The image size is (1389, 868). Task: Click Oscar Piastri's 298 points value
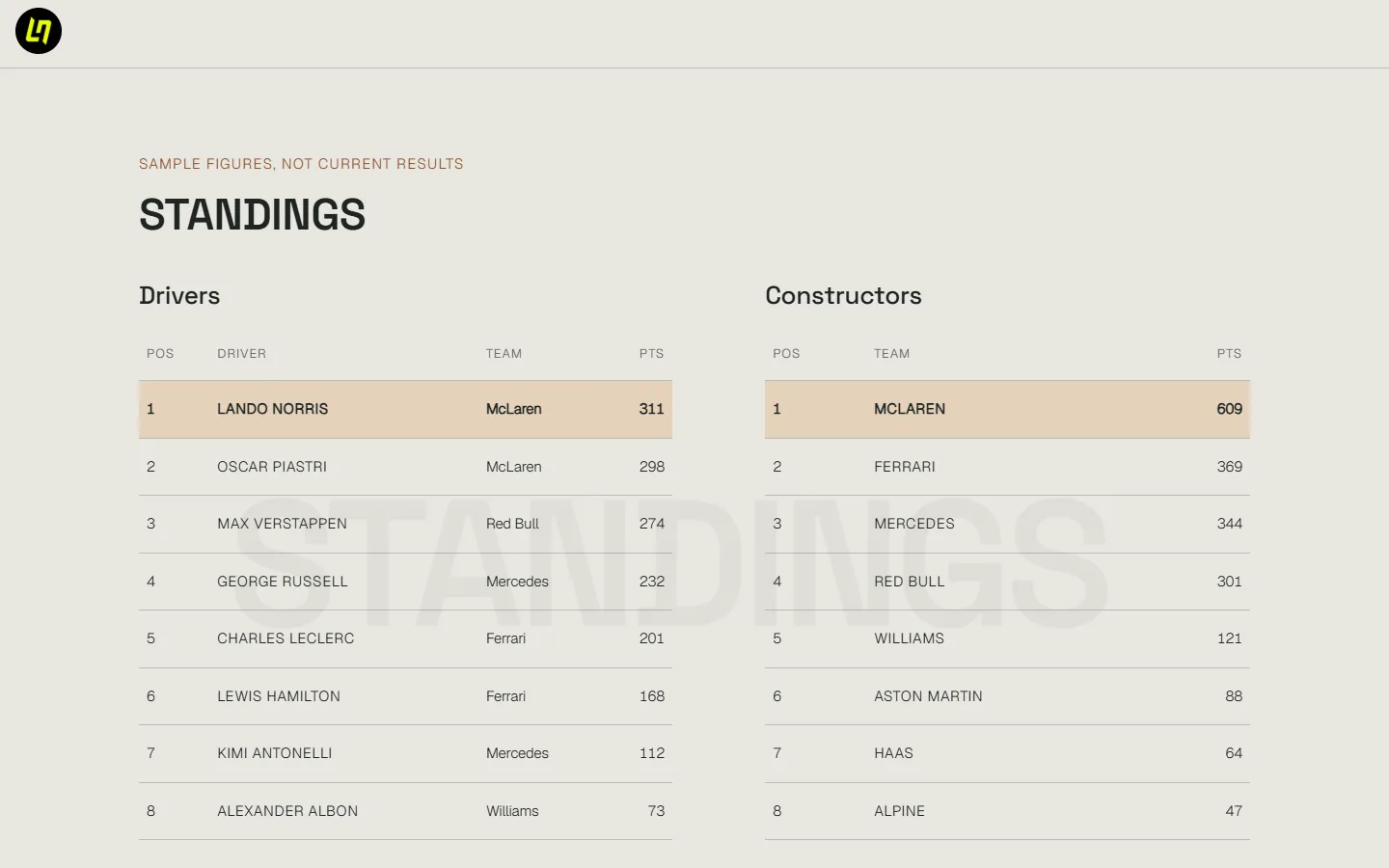coord(652,467)
